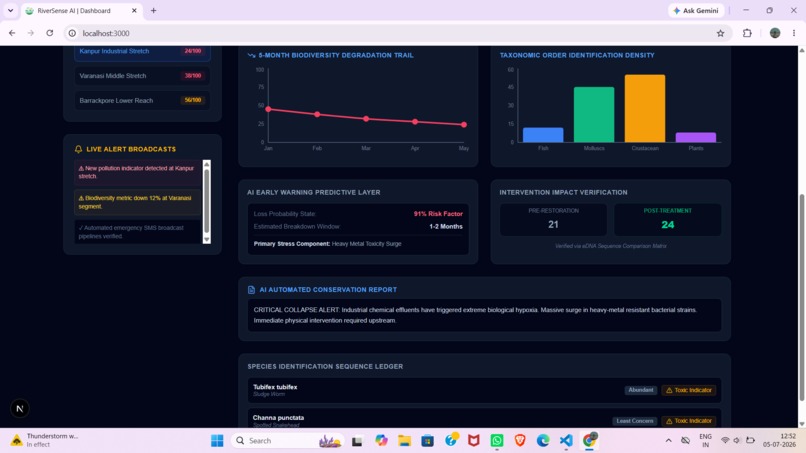The width and height of the screenshot is (806, 453).
Task: Open Copilot from the taskbar
Action: coord(381,441)
